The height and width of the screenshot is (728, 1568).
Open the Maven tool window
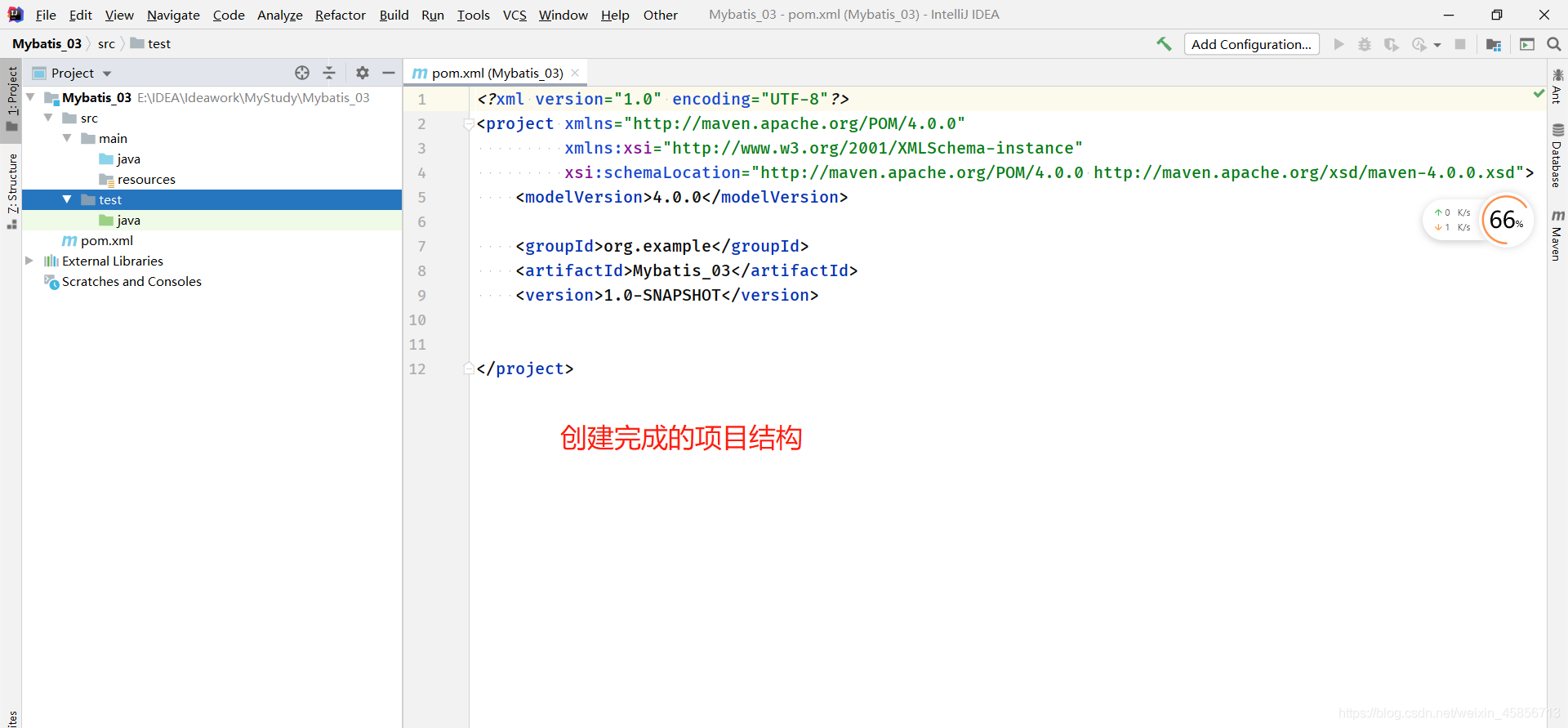[x=1557, y=235]
